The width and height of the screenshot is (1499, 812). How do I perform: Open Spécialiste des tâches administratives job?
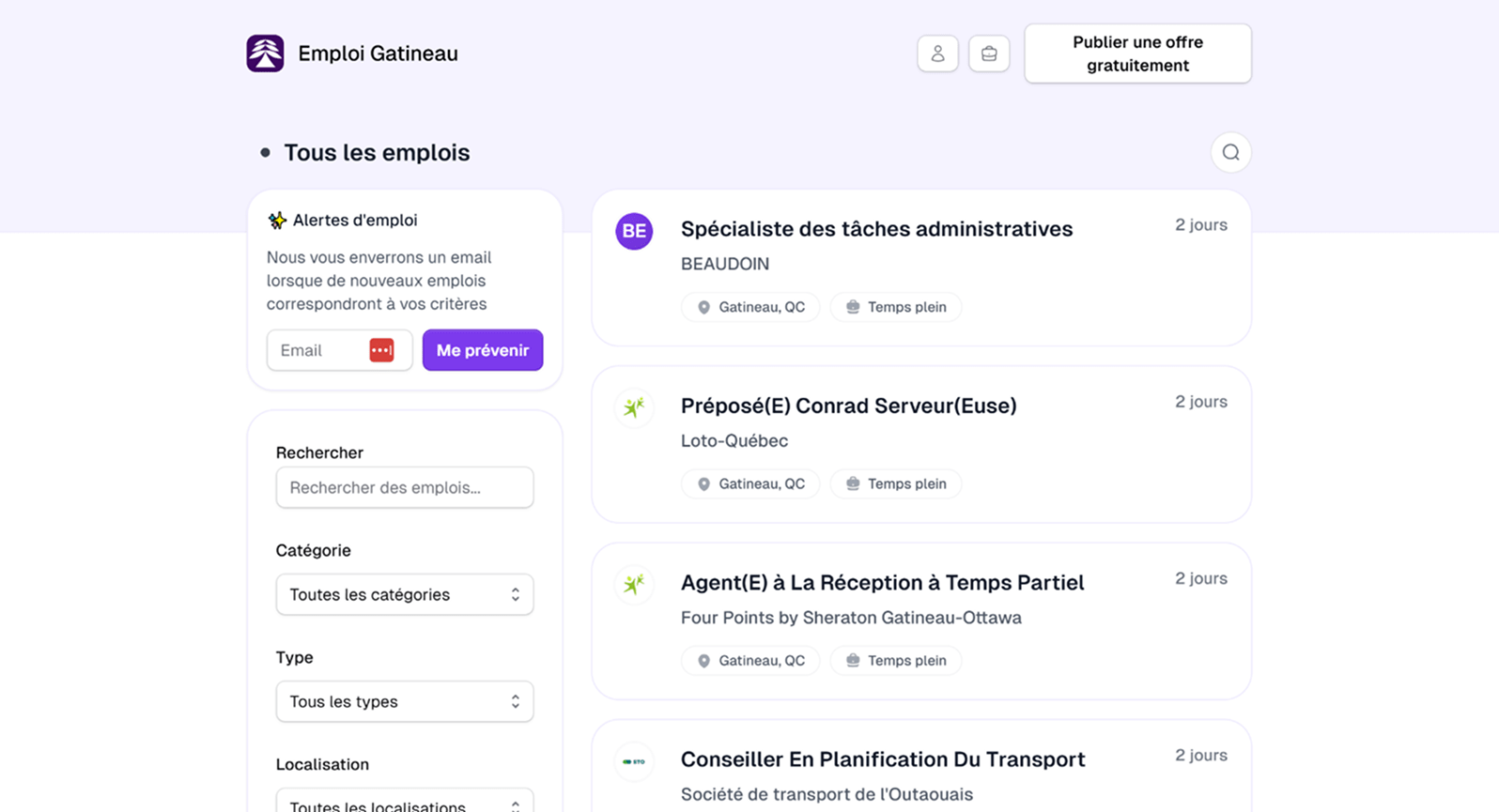876,229
